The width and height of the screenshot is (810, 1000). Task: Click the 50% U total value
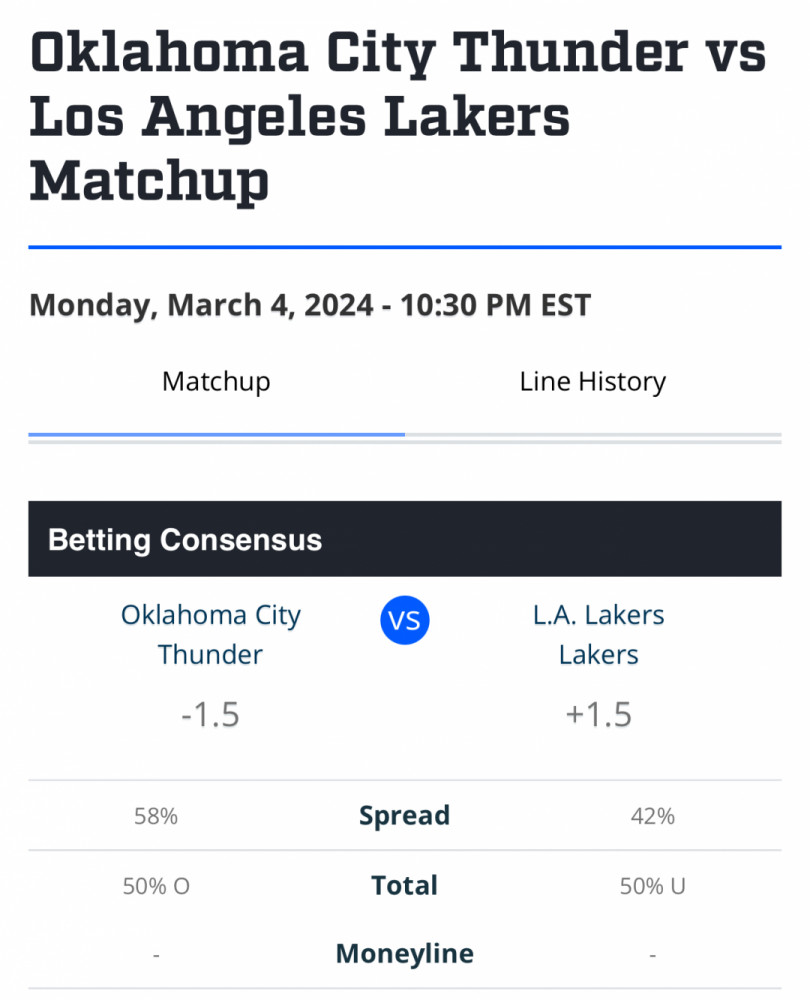point(652,886)
